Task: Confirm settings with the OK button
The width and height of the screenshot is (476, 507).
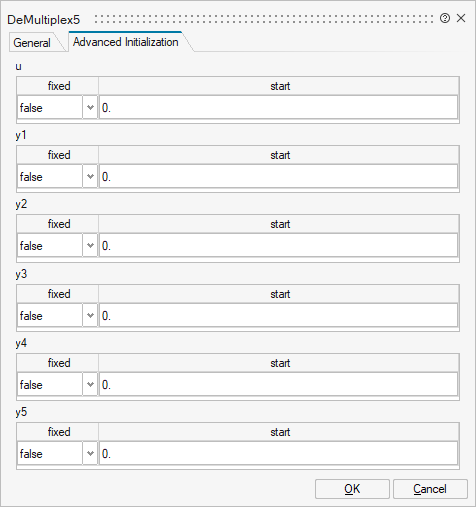Action: coord(352,489)
